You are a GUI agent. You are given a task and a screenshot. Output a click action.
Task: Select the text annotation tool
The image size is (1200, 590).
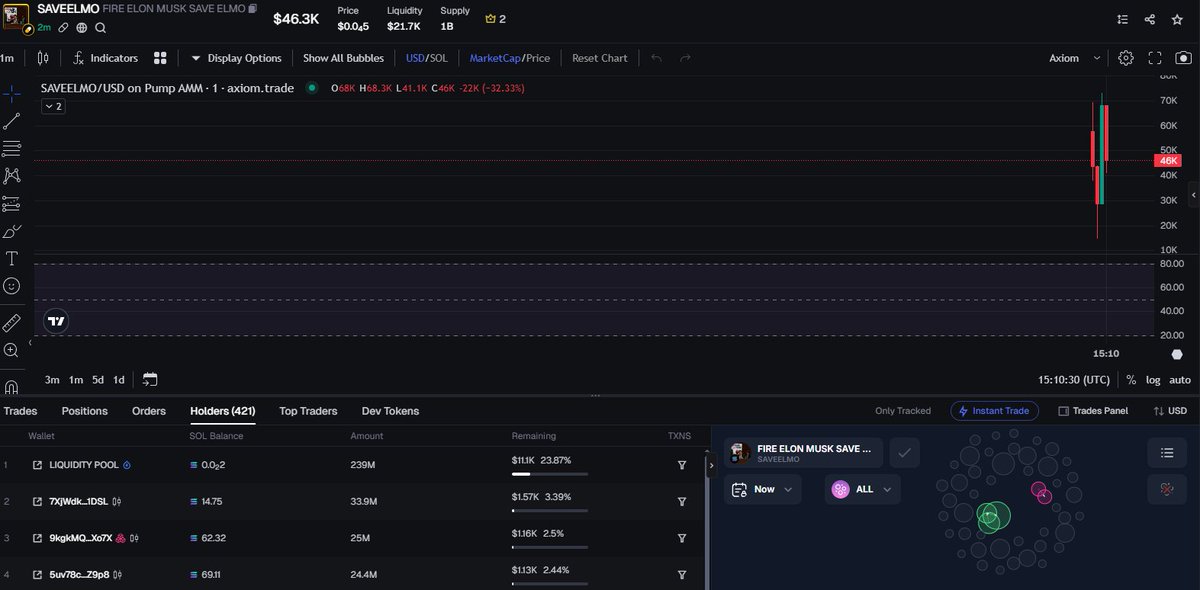point(12,258)
